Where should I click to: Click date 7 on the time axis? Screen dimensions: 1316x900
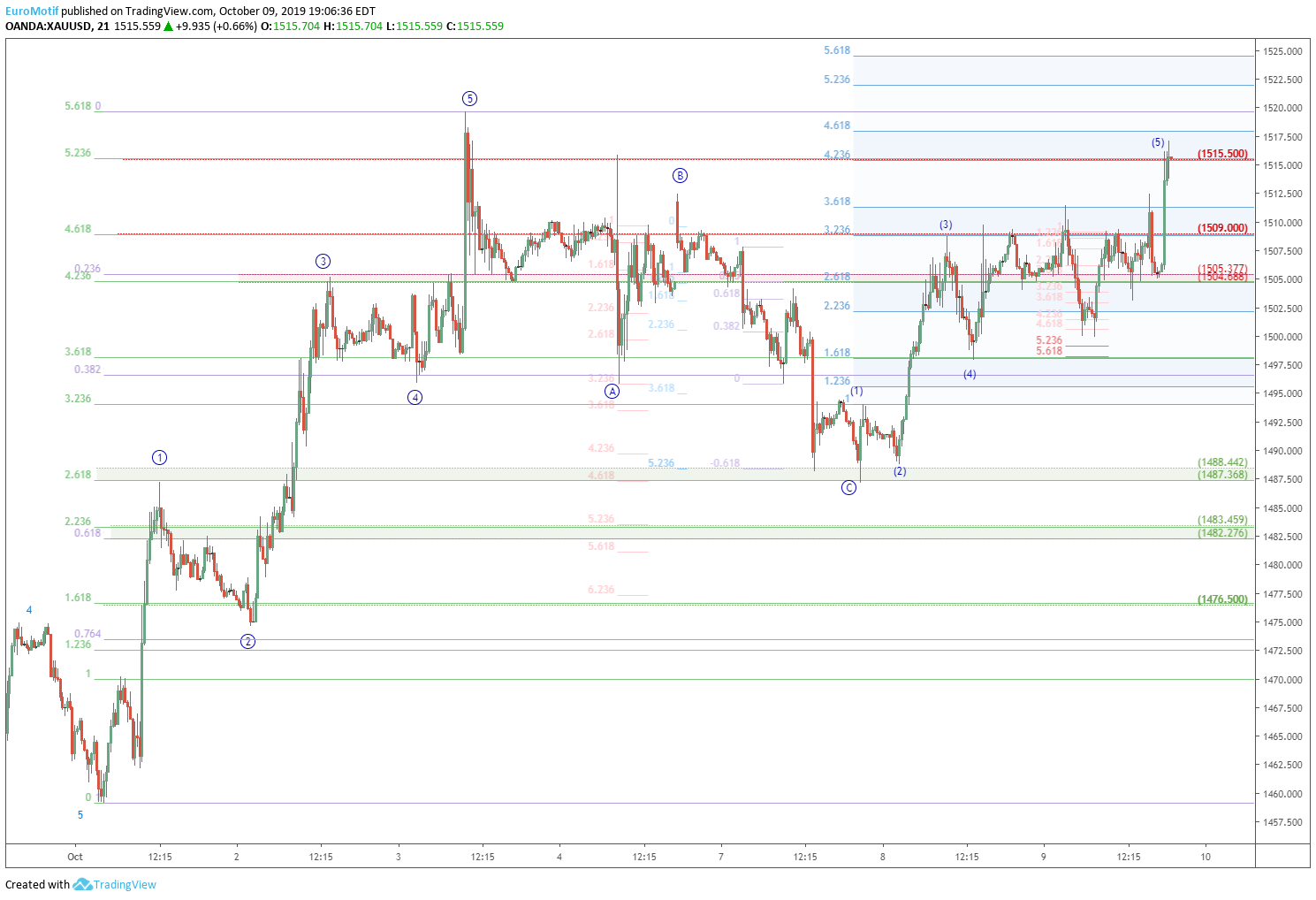721,857
